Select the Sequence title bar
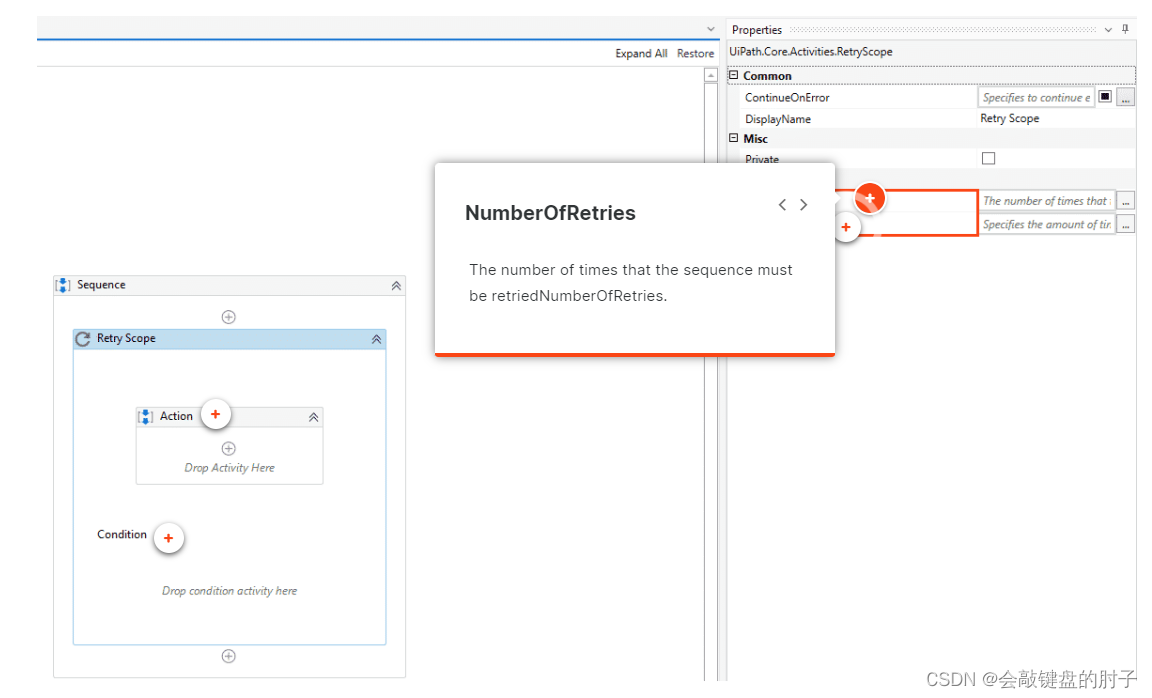The width and height of the screenshot is (1152, 698). coord(229,285)
